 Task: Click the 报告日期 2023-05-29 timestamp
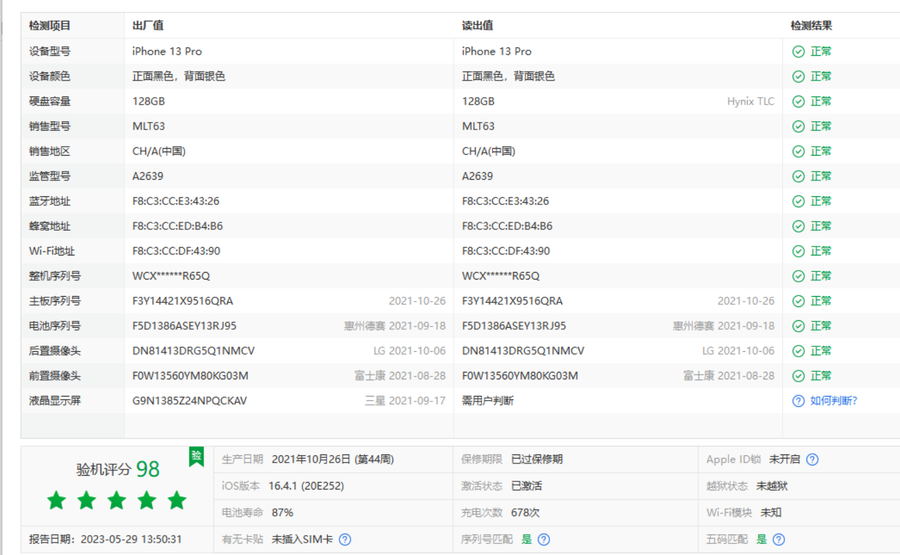tap(106, 540)
